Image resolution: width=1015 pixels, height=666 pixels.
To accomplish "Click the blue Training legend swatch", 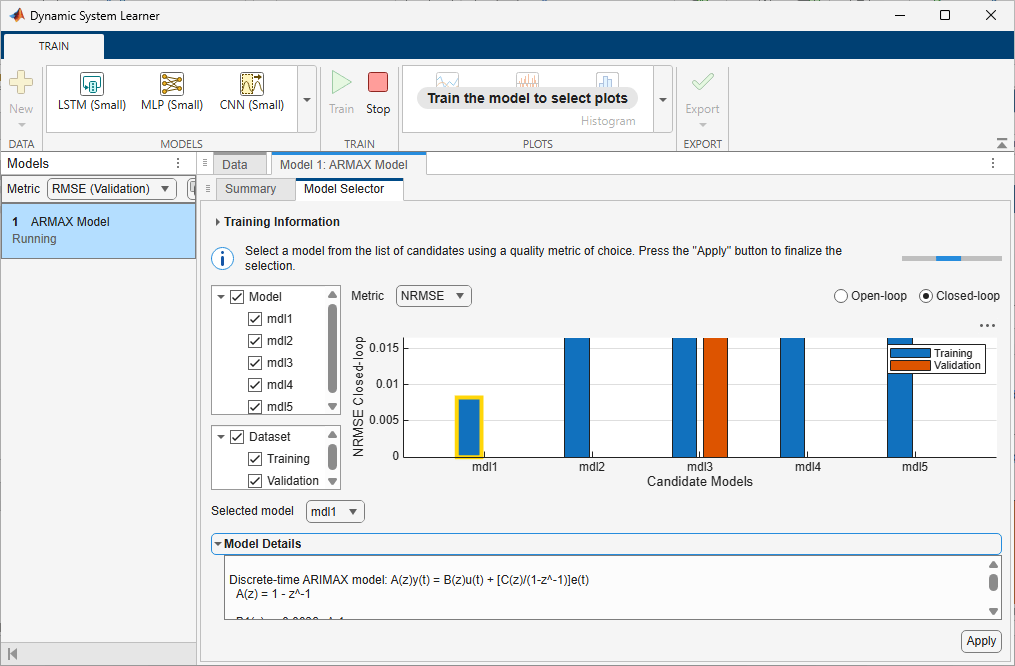I will 910,353.
